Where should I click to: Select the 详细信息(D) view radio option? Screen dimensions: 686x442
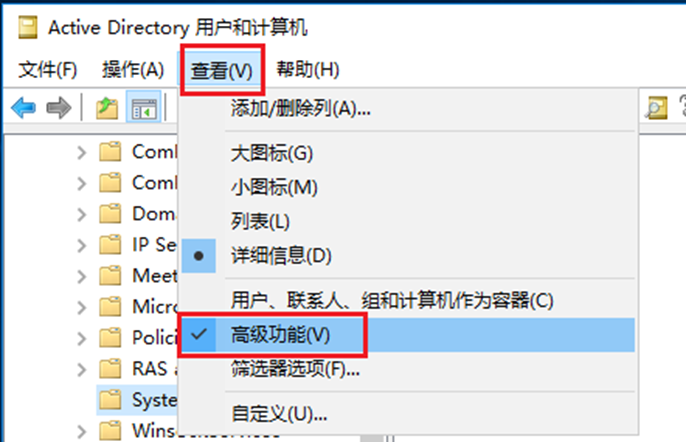click(280, 255)
